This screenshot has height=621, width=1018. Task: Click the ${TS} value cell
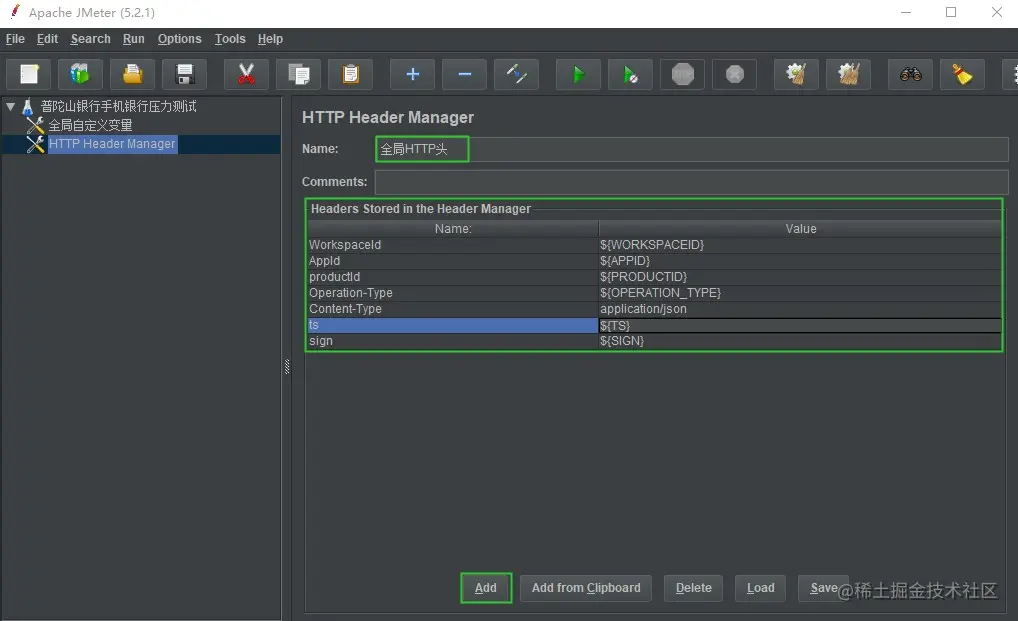point(801,325)
